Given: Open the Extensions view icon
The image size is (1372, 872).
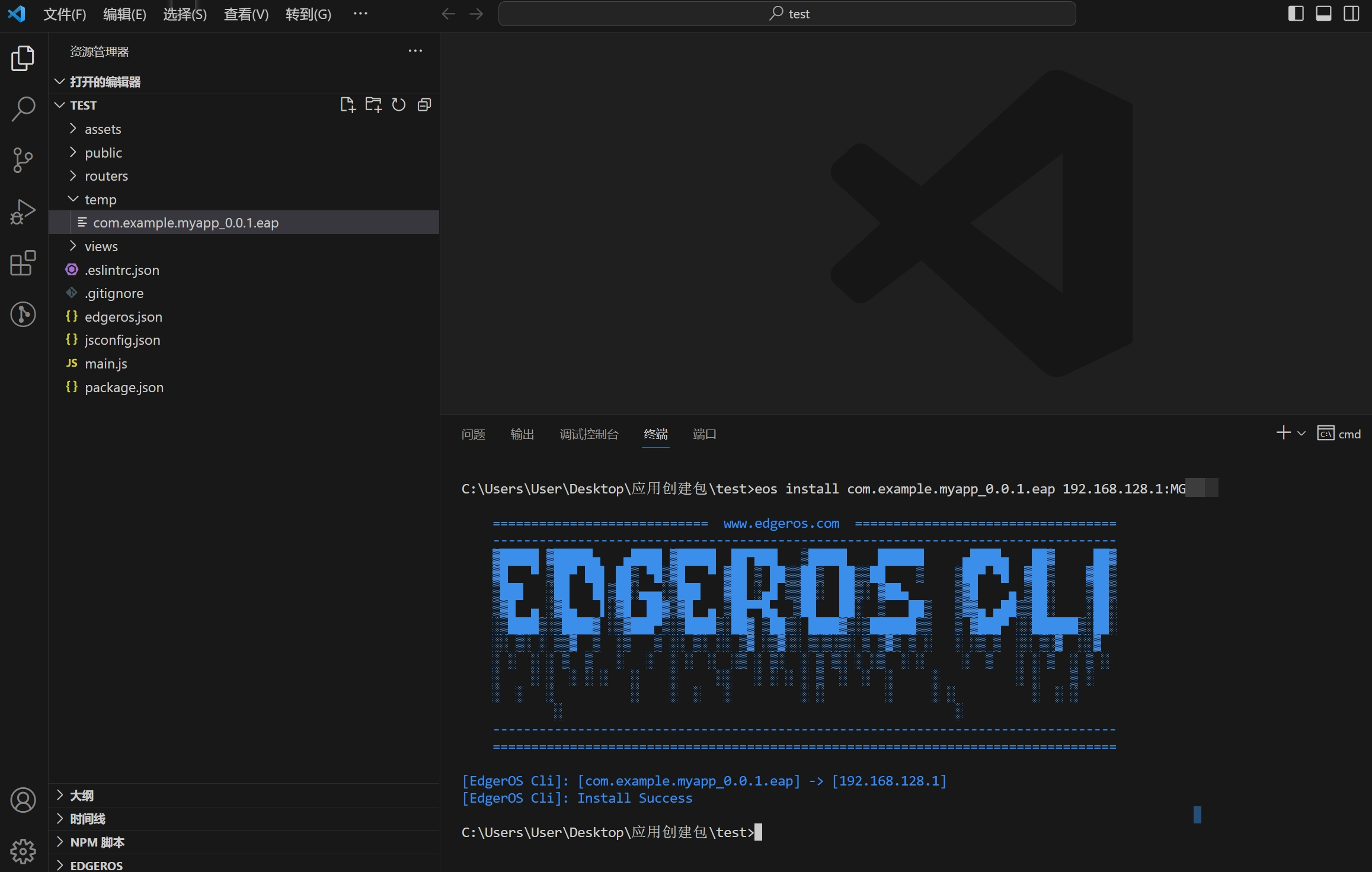Looking at the screenshot, I should pyautogui.click(x=23, y=263).
